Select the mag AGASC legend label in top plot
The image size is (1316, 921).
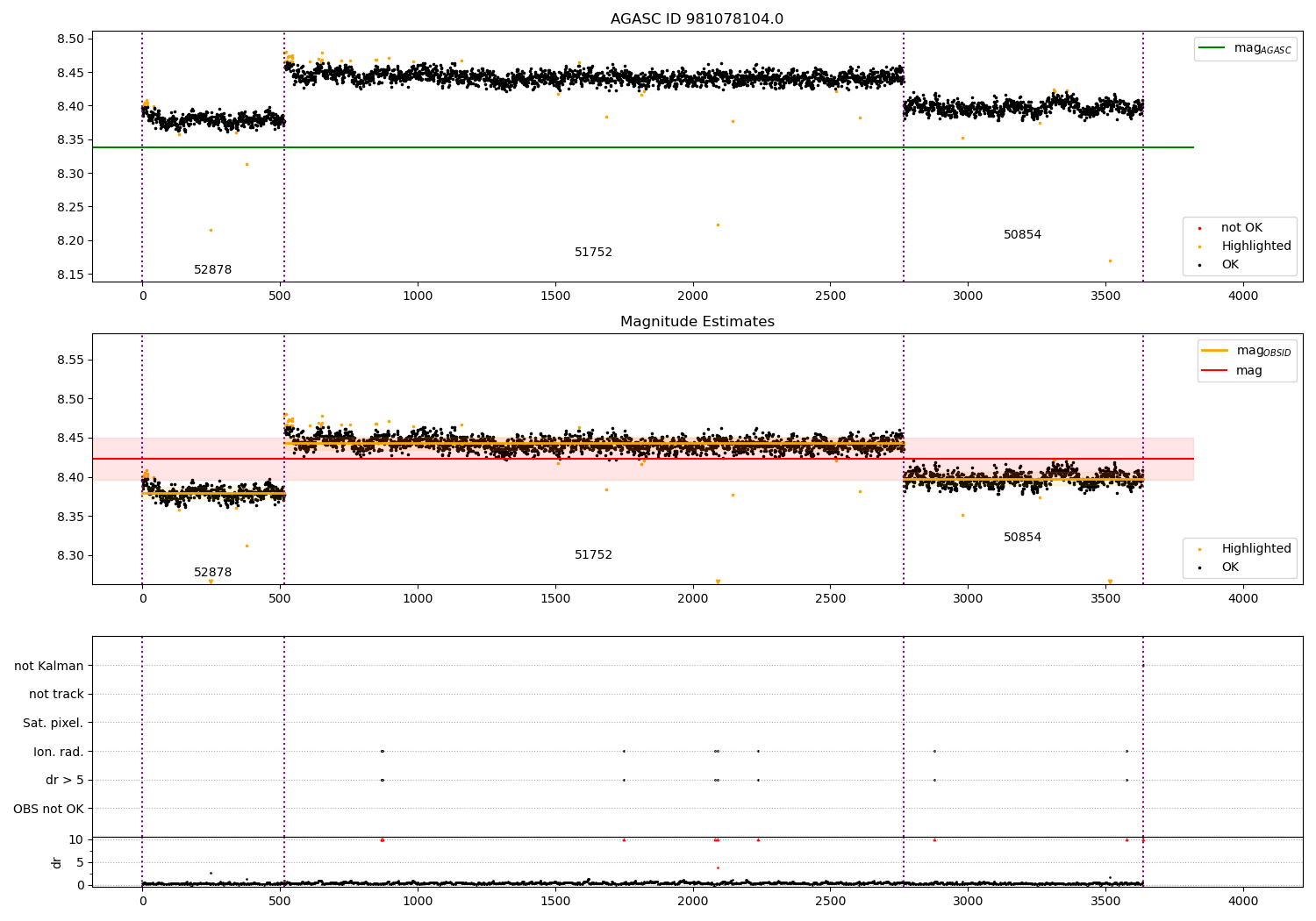click(x=1262, y=48)
